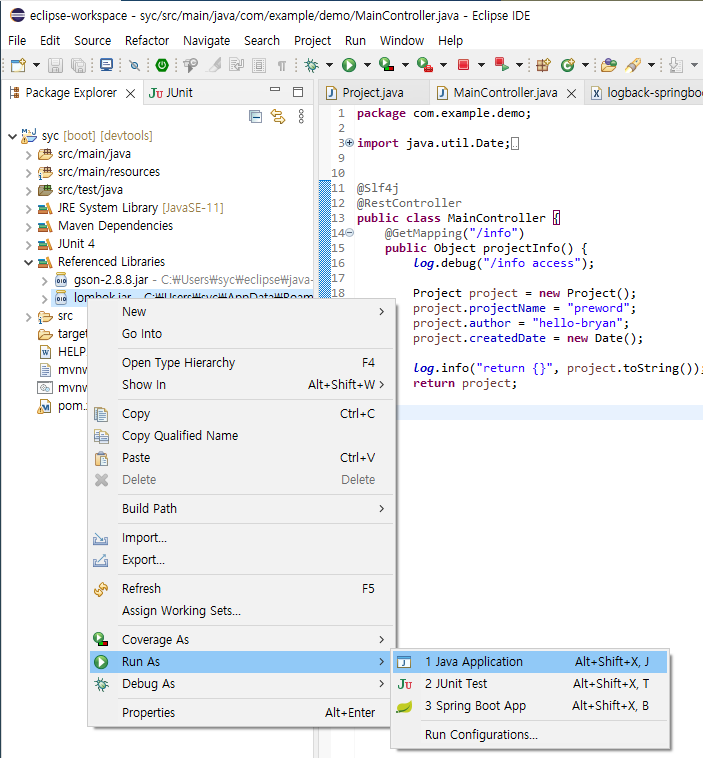This screenshot has height=758, width=703.
Task: Click the Search flashlight toolbar icon
Action: 633,65
